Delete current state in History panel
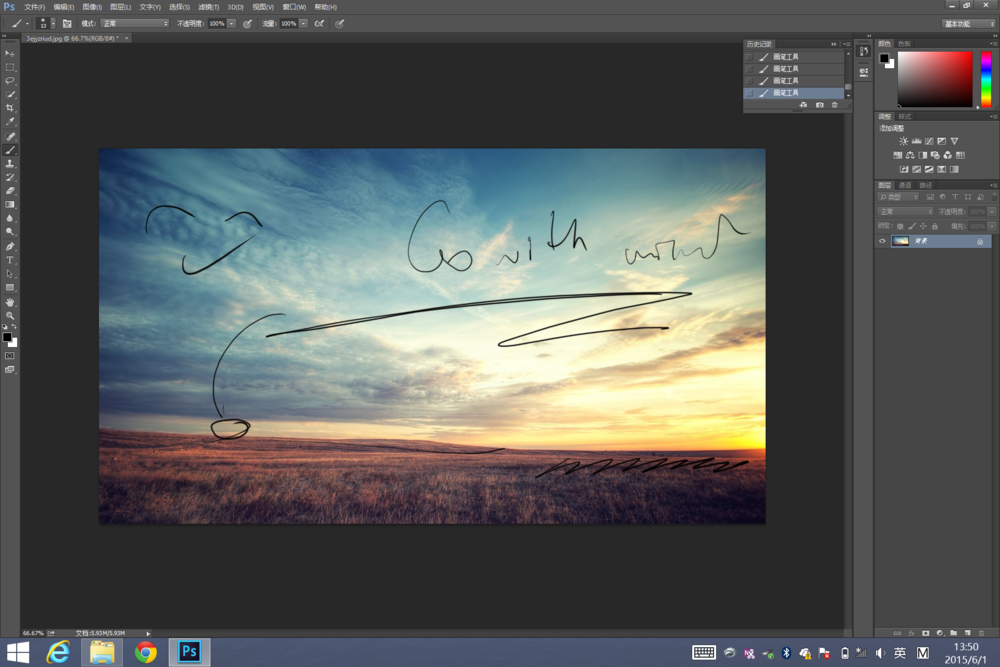Screen dimensions: 1000x667 835,105
